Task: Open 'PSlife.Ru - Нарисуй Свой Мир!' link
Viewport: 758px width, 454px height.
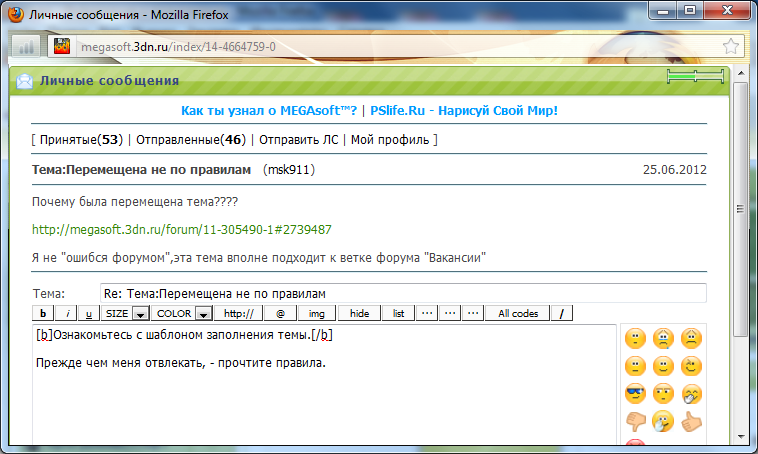Action: coord(464,111)
